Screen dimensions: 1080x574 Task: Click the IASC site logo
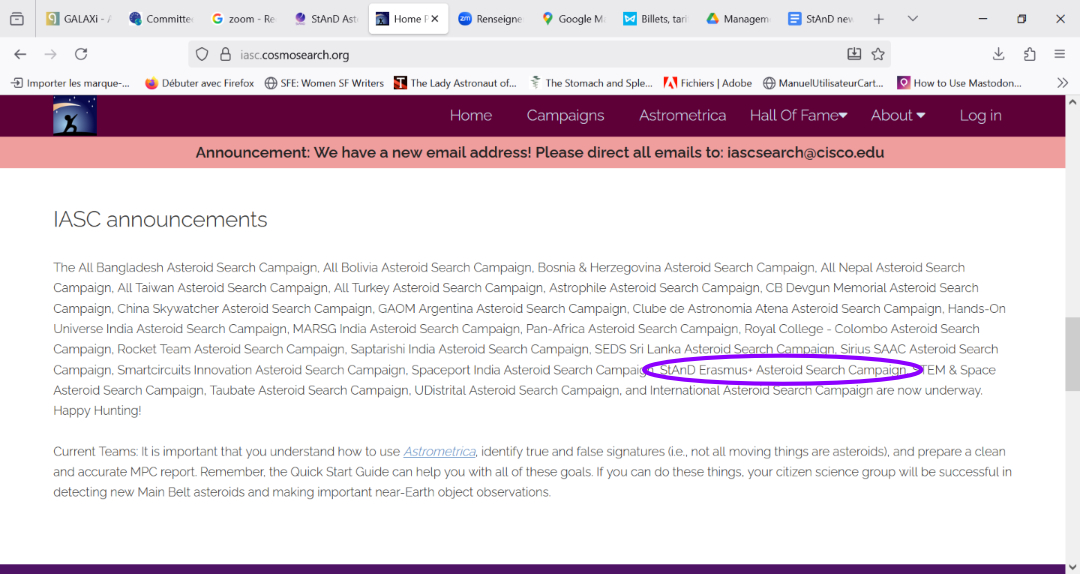(75, 116)
